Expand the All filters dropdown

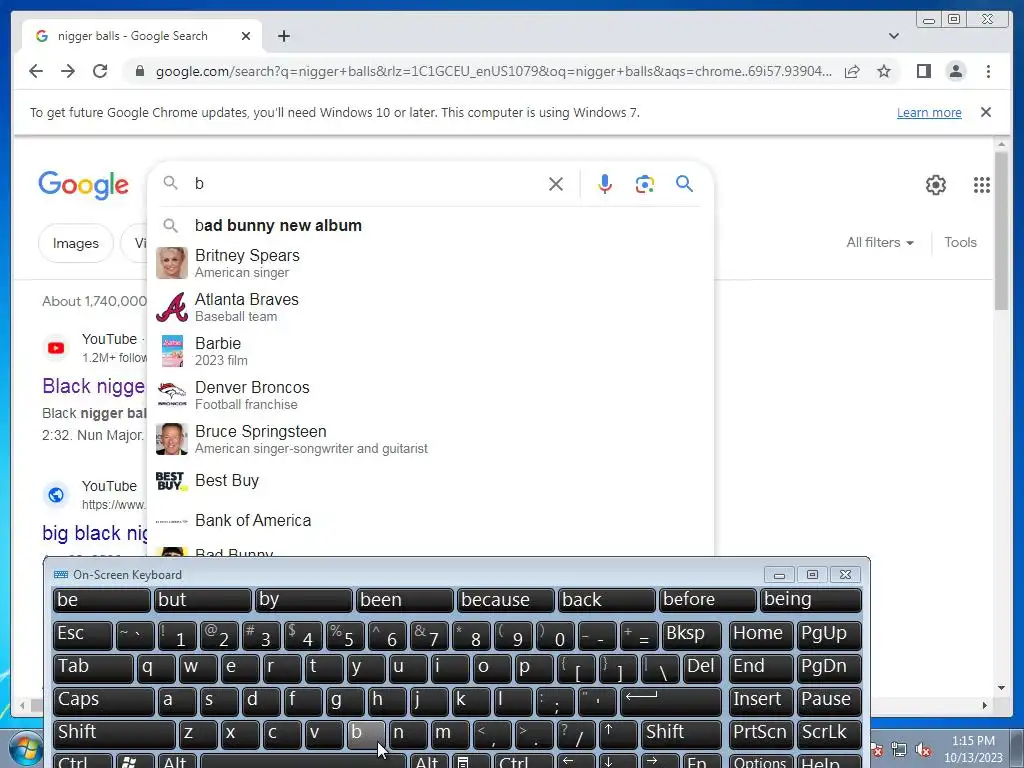(x=880, y=242)
